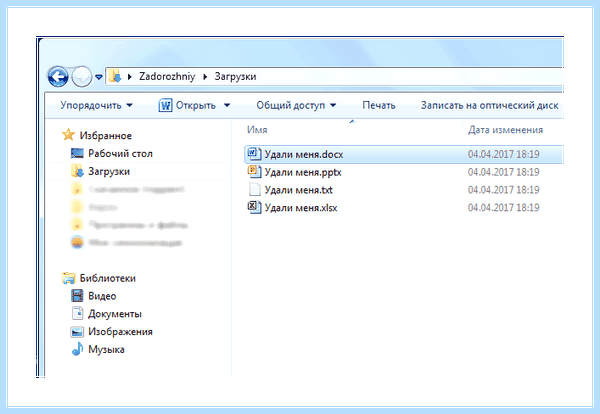Click the blank icon of Удали меня.txt
600x414 pixels.
[254, 190]
